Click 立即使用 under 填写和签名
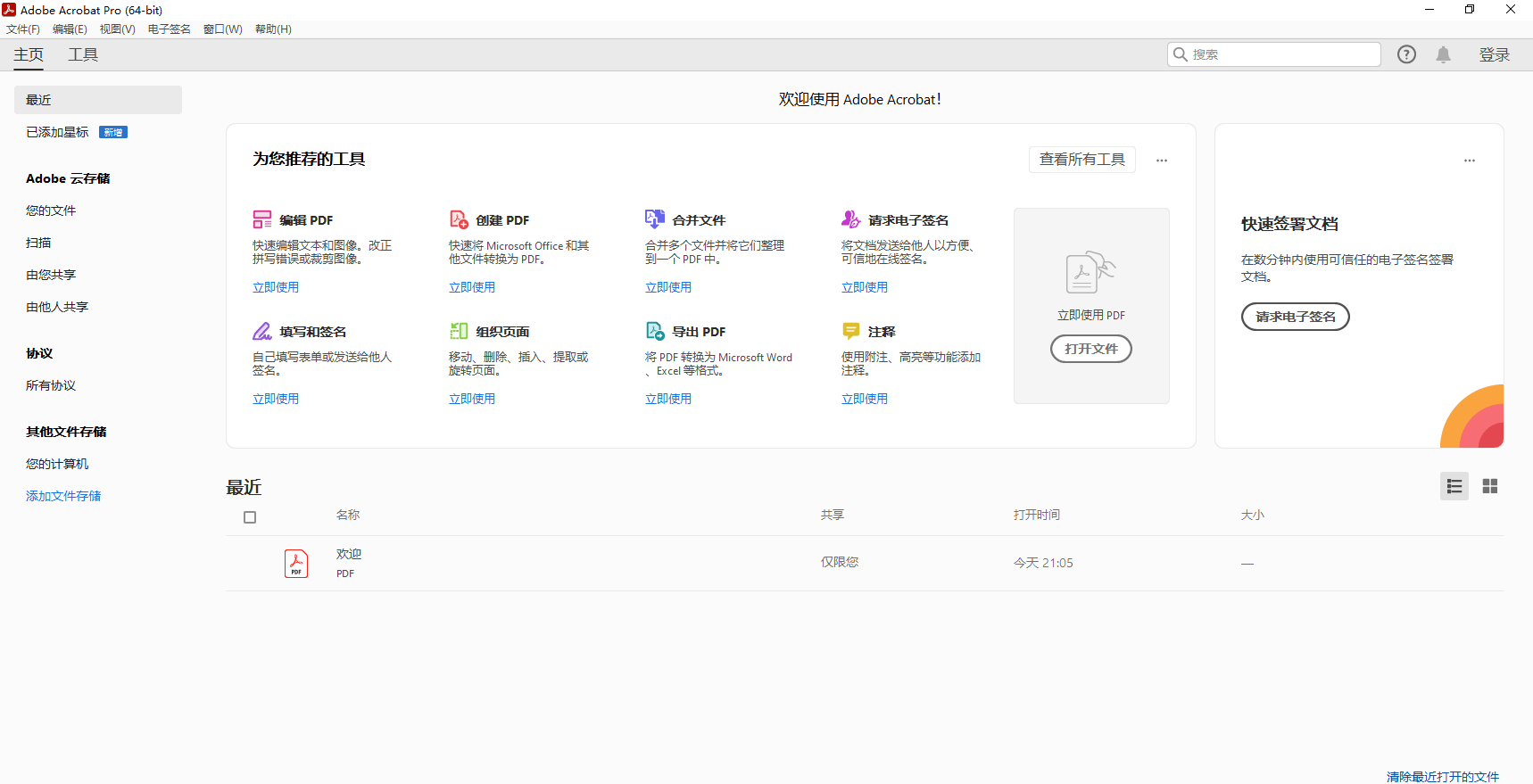The width and height of the screenshot is (1533, 784). [x=276, y=399]
